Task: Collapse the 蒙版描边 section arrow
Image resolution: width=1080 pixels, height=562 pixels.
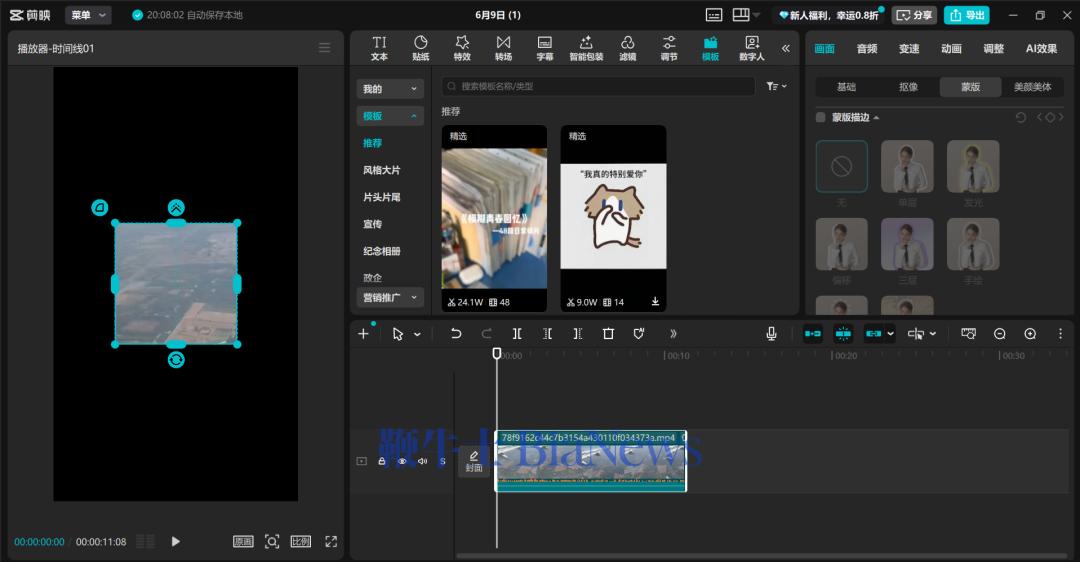Action: [876, 118]
